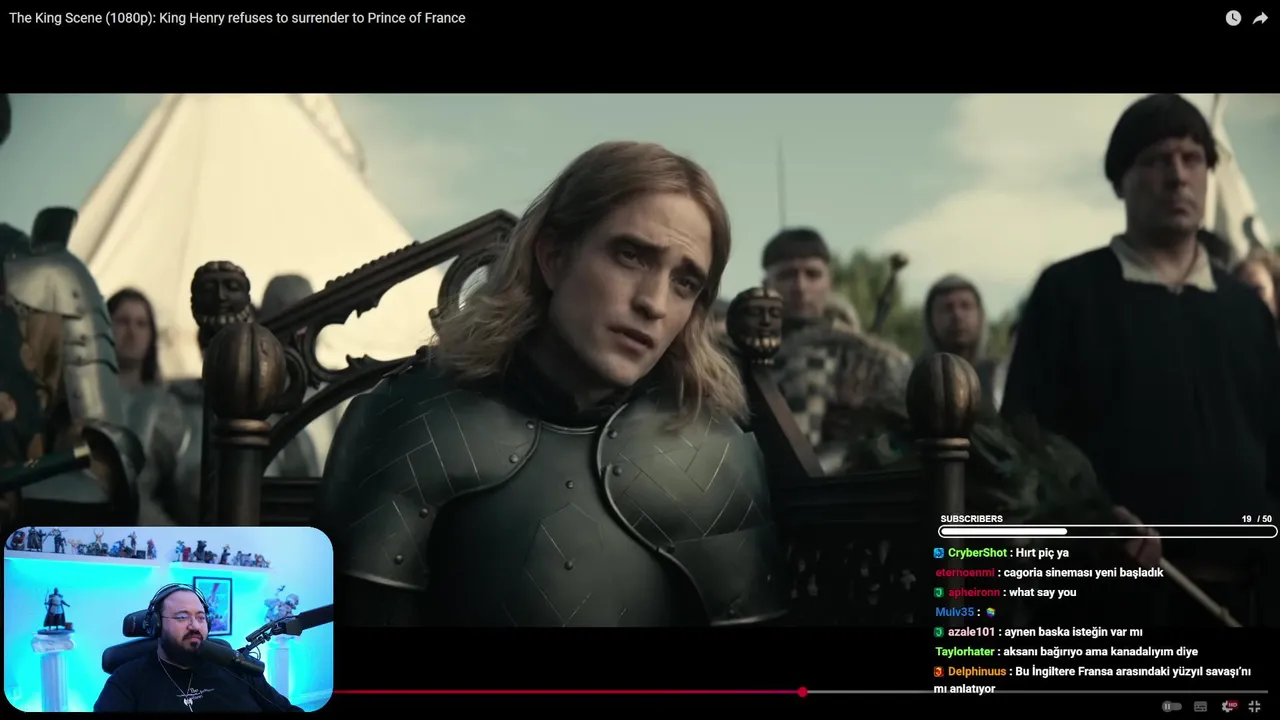
Task: Click azale101 username in chat
Action: coord(971,632)
